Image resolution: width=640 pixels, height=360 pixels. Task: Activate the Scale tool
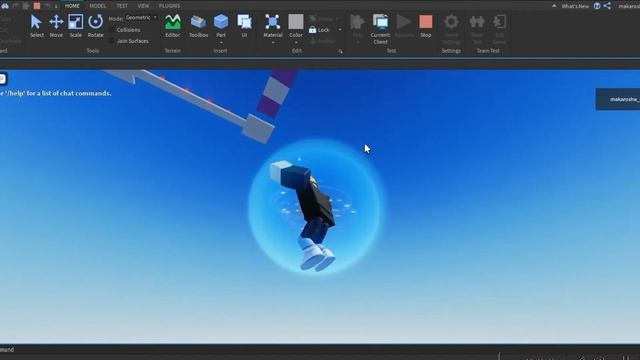tap(76, 26)
